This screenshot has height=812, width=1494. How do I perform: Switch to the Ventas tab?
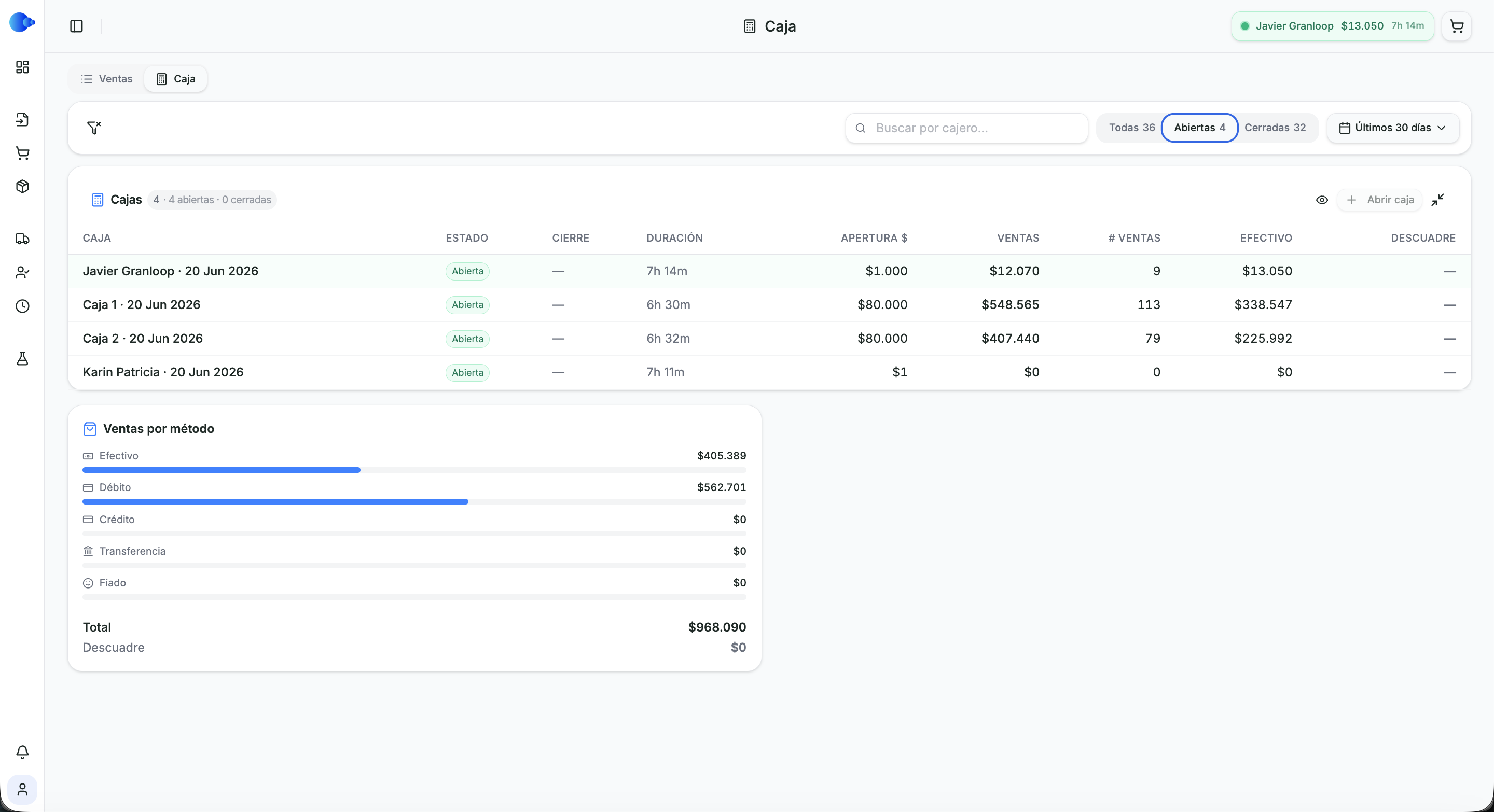point(107,79)
